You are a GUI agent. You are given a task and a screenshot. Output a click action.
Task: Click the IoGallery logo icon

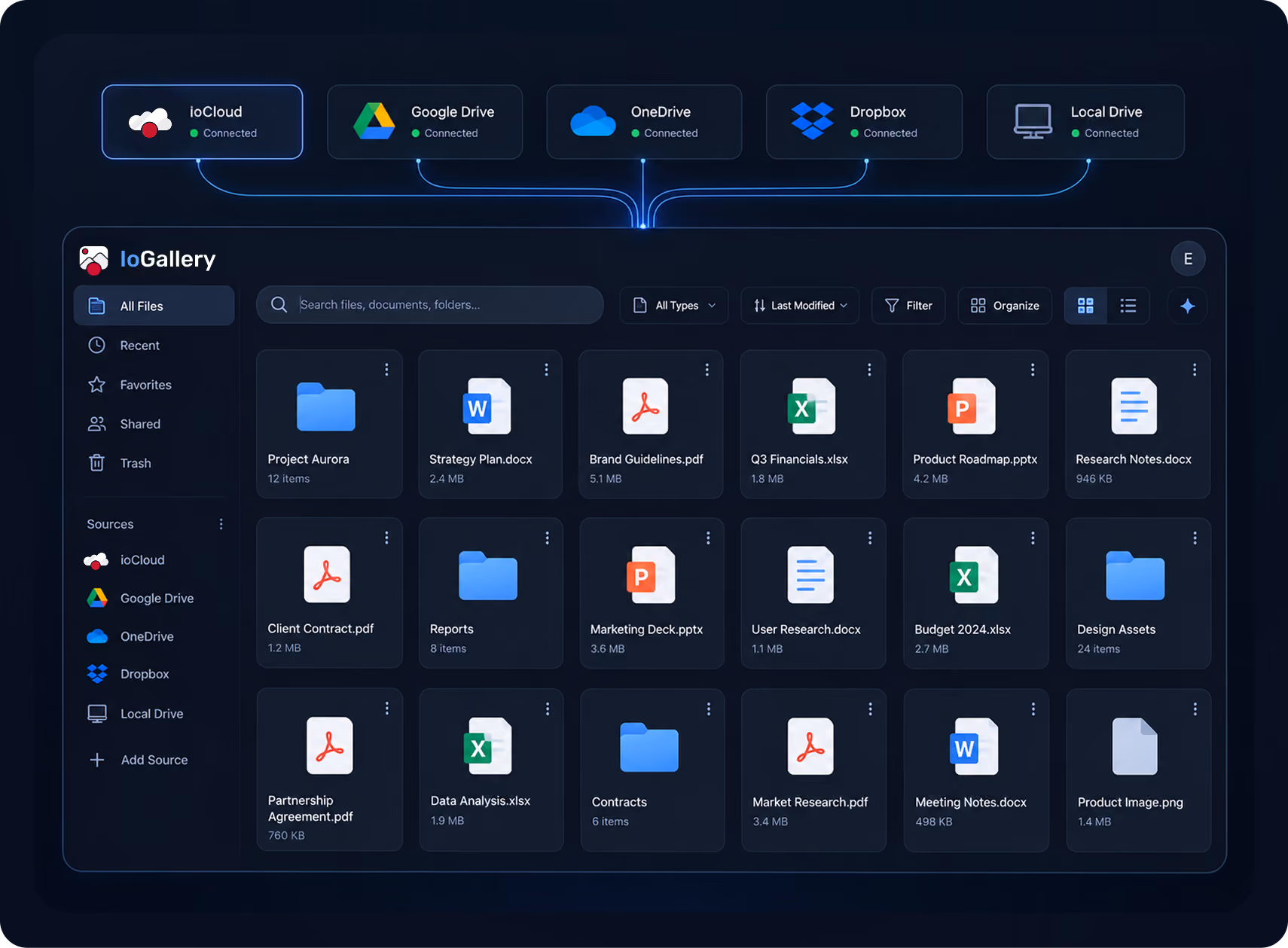[x=94, y=260]
